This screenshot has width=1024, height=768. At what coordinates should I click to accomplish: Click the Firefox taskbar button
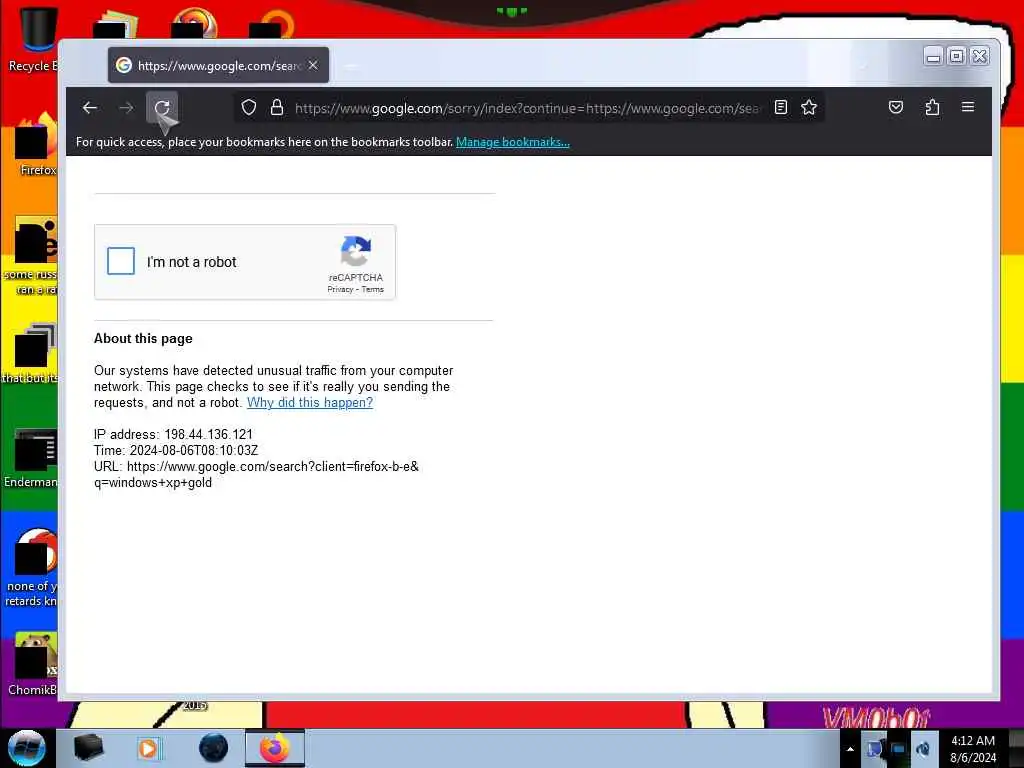coord(275,748)
